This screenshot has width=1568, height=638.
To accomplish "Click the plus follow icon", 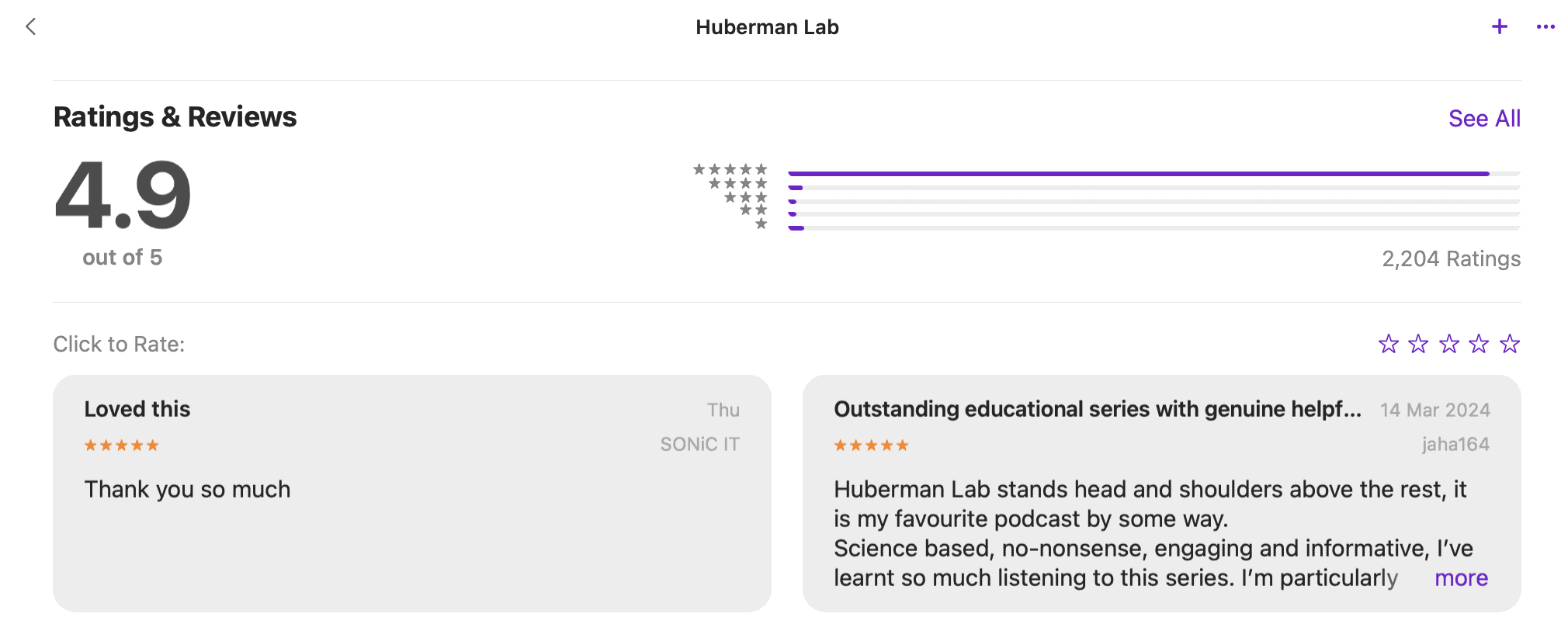I will click(1499, 27).
